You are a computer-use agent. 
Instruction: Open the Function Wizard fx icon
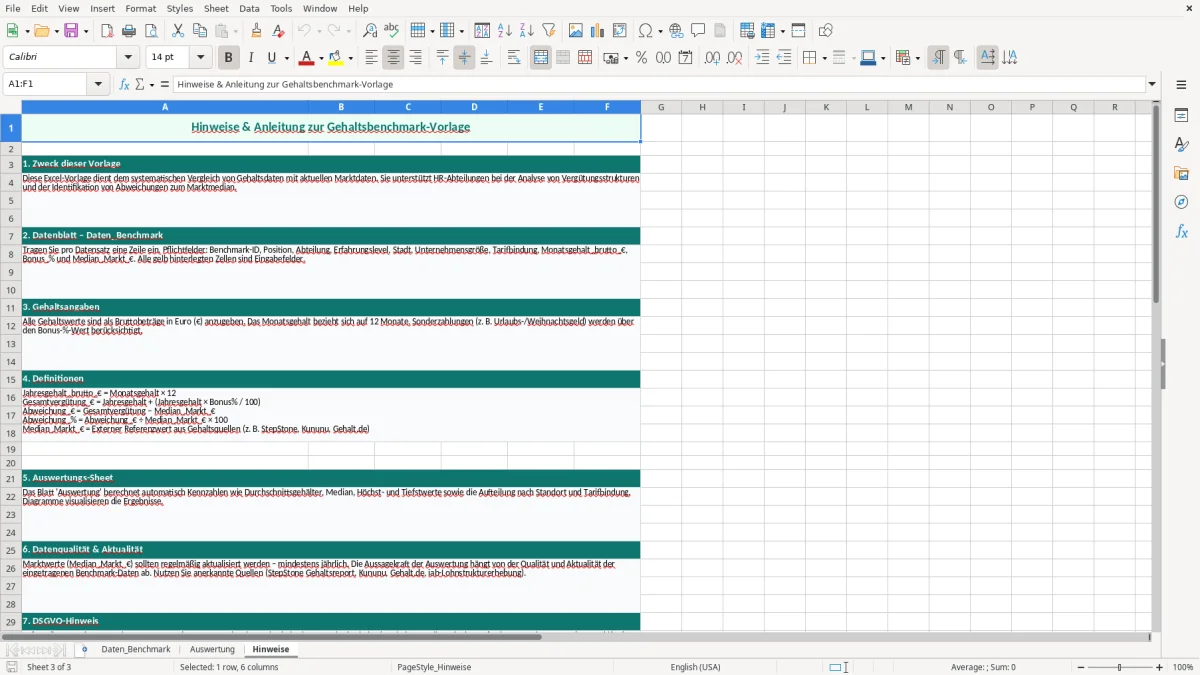coord(124,84)
